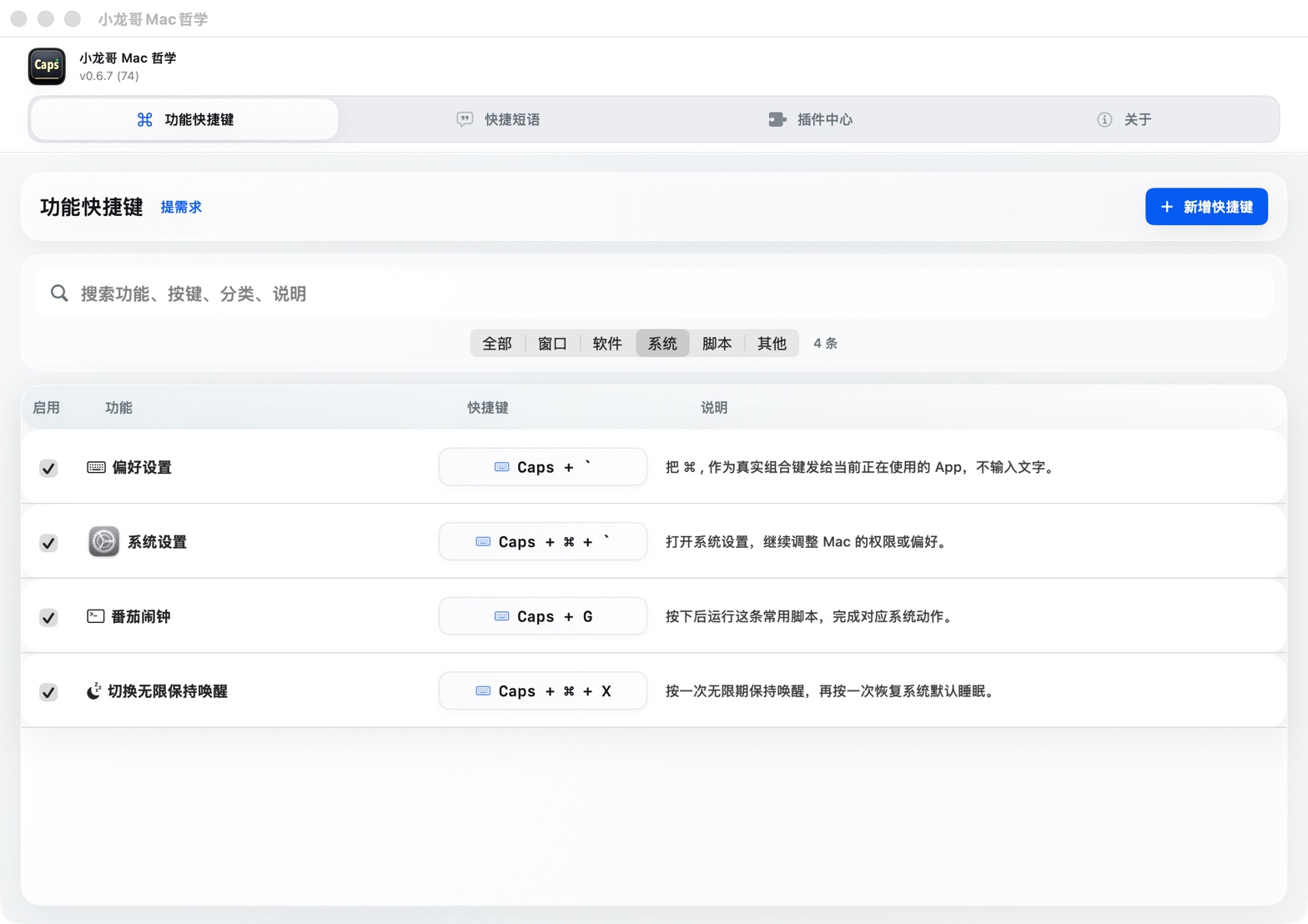
Task: Click the Caps app logo icon
Action: click(47, 66)
